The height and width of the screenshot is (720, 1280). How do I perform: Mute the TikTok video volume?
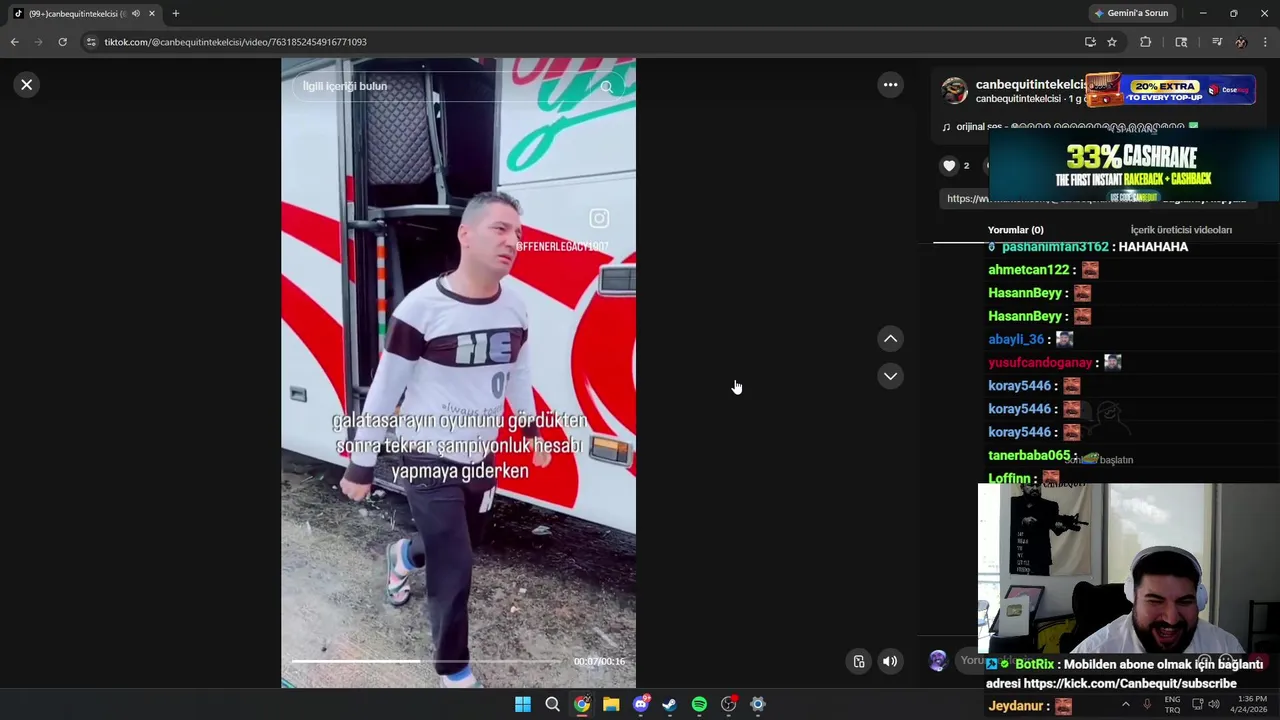889,661
